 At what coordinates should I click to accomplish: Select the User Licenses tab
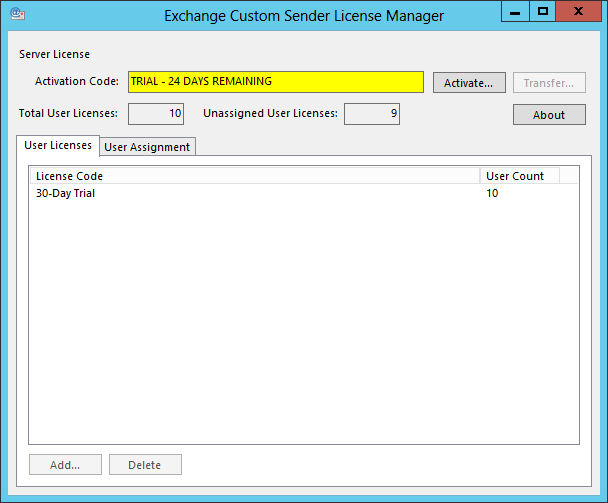(x=58, y=145)
